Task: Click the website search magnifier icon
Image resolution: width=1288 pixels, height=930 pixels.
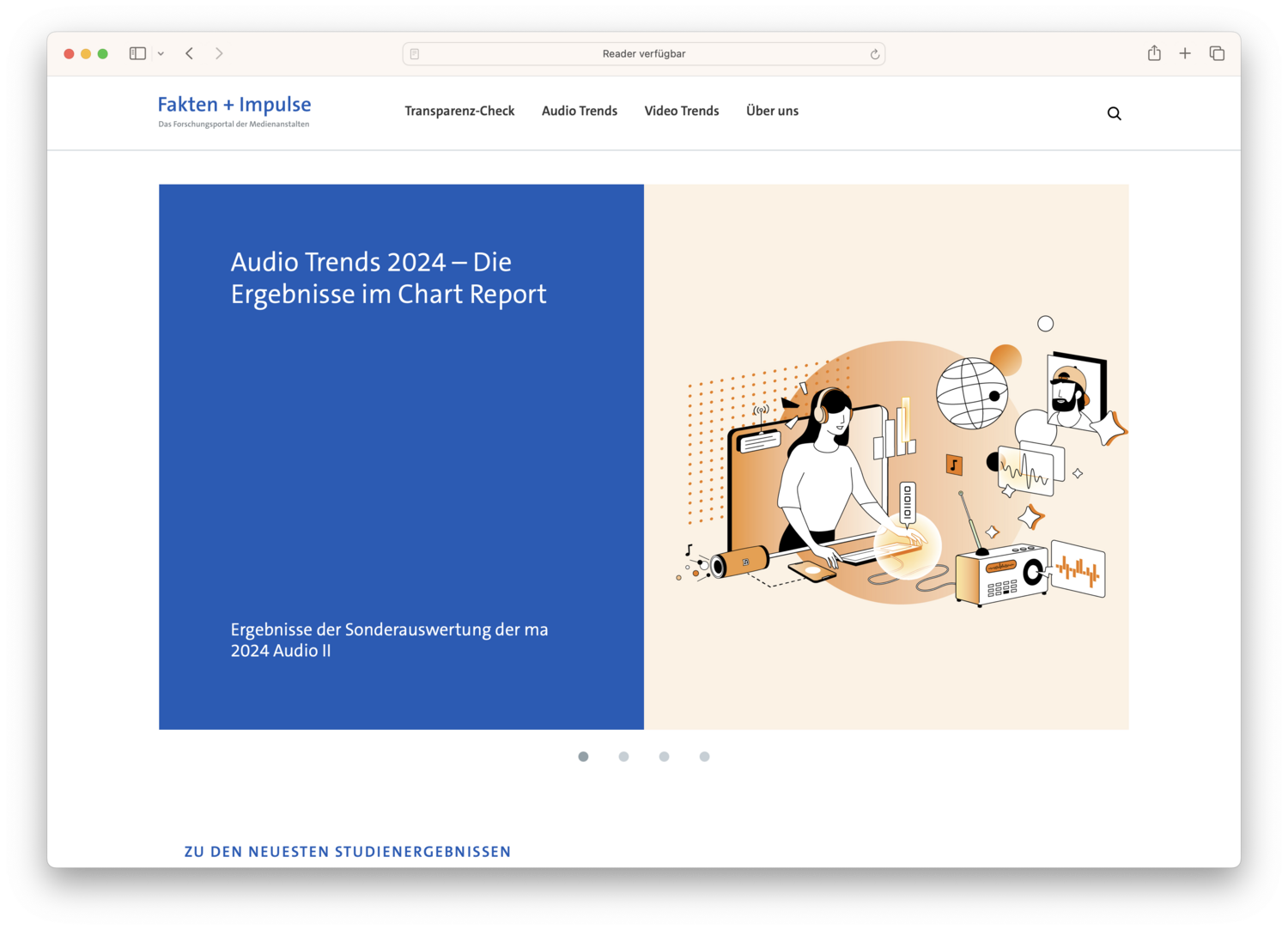Action: click(1114, 113)
